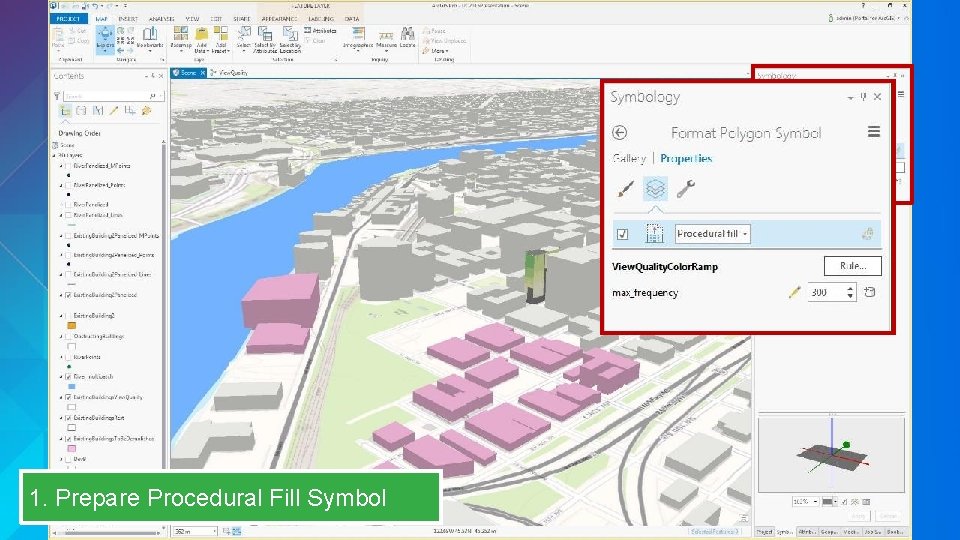Toggle ObstructingBuildings layer checkbox
This screenshot has width=960, height=540.
69,336
